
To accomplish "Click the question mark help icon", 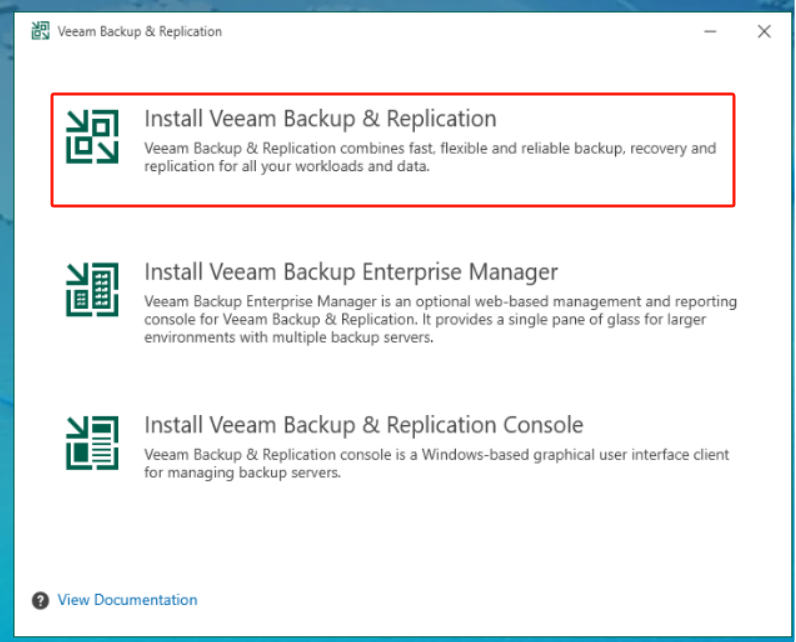I will (41, 600).
